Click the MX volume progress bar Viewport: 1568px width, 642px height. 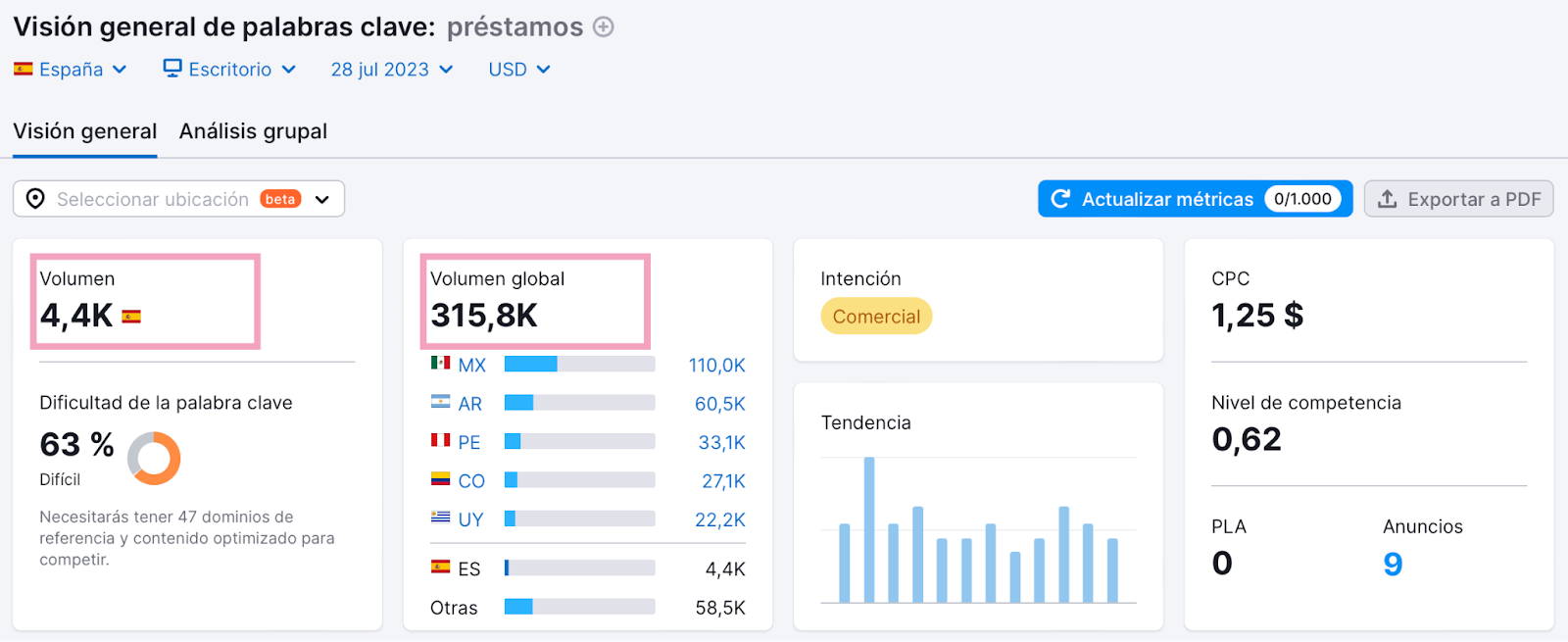pyautogui.click(x=579, y=365)
